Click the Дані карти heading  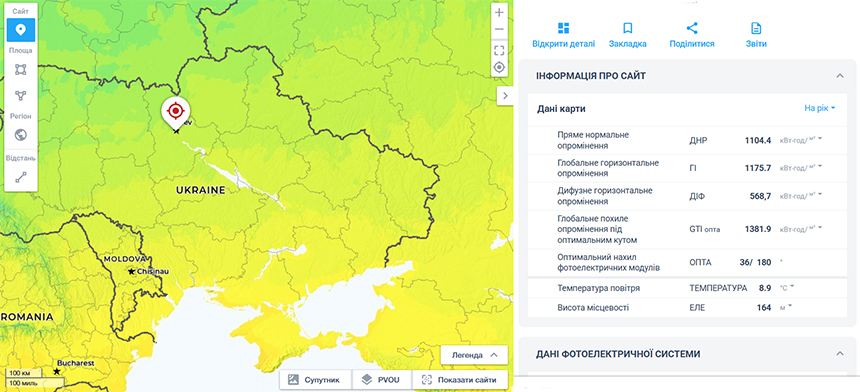pyautogui.click(x=561, y=109)
